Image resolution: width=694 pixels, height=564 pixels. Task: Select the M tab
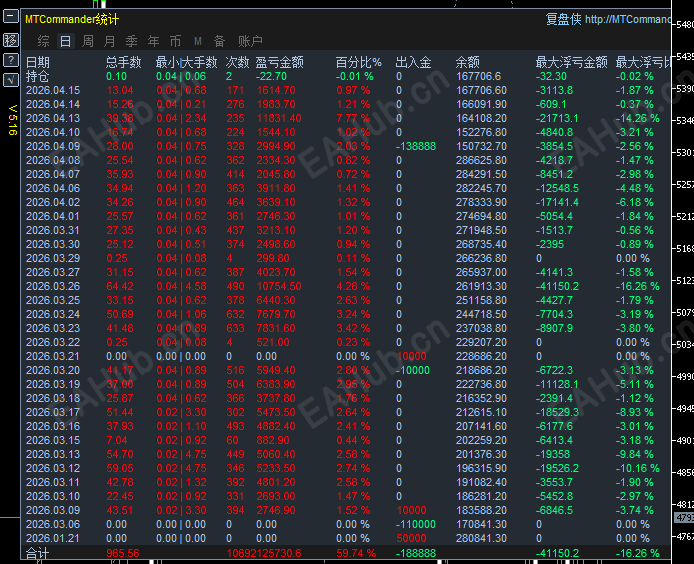point(197,41)
